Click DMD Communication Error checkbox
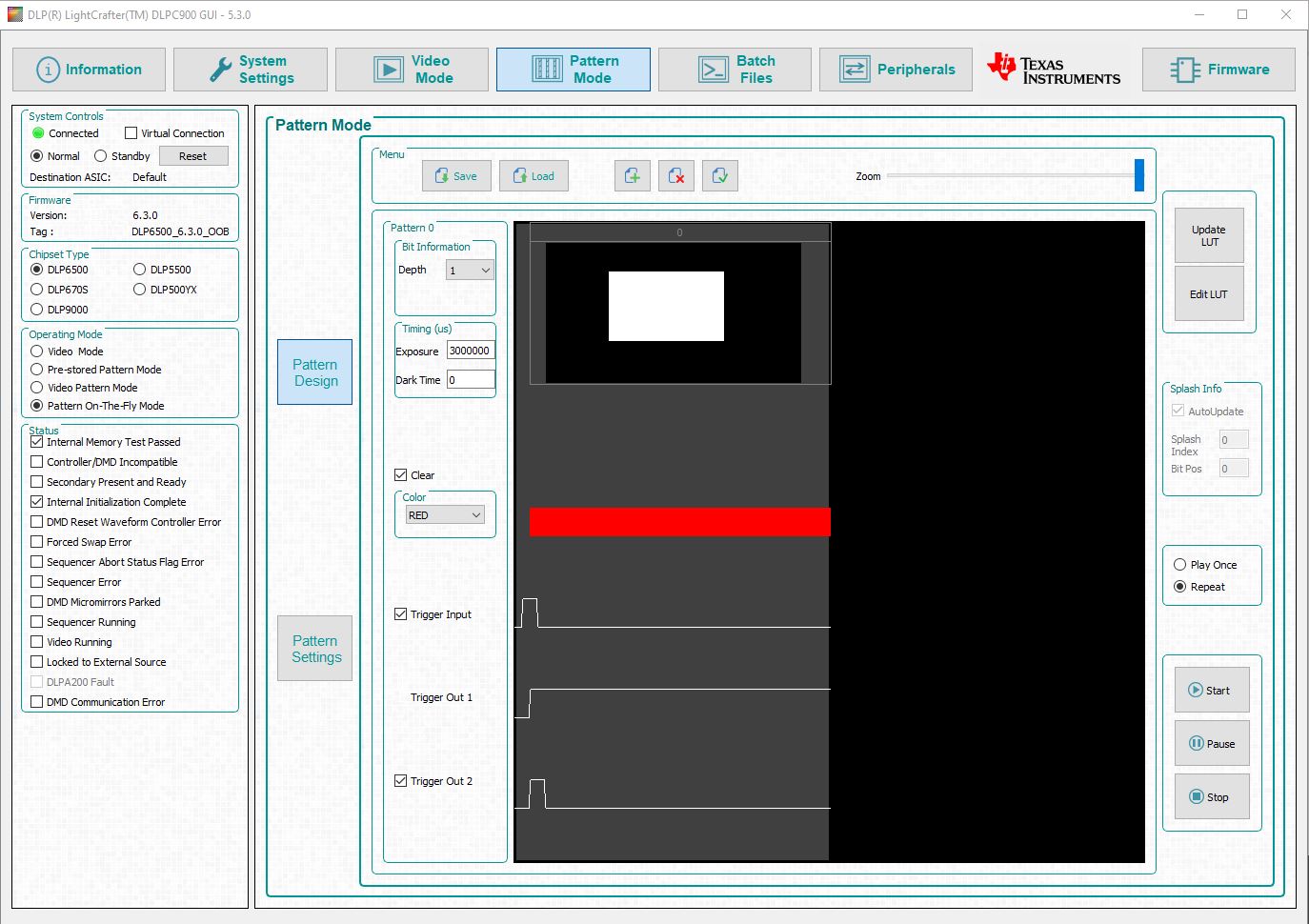 click(37, 702)
